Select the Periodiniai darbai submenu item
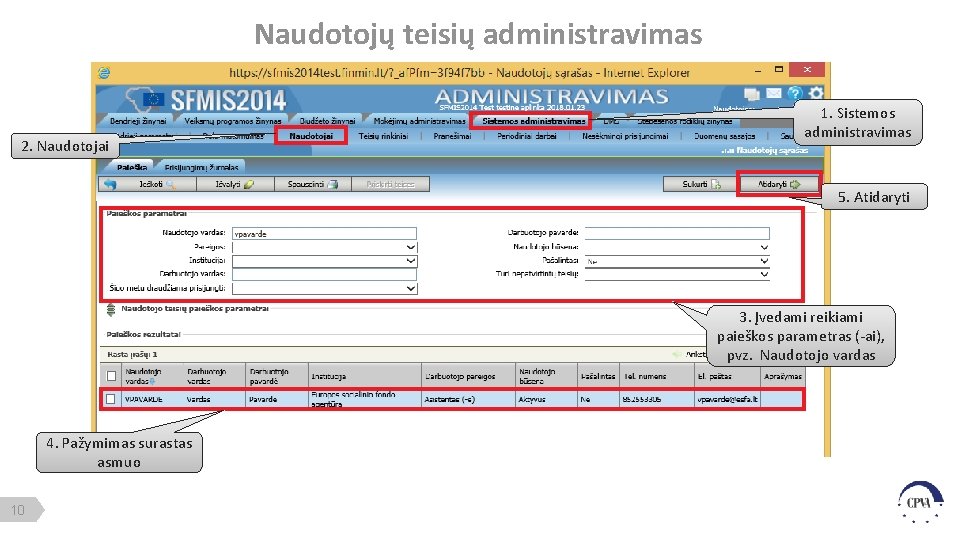This screenshot has width=960, height=540. coord(527,136)
